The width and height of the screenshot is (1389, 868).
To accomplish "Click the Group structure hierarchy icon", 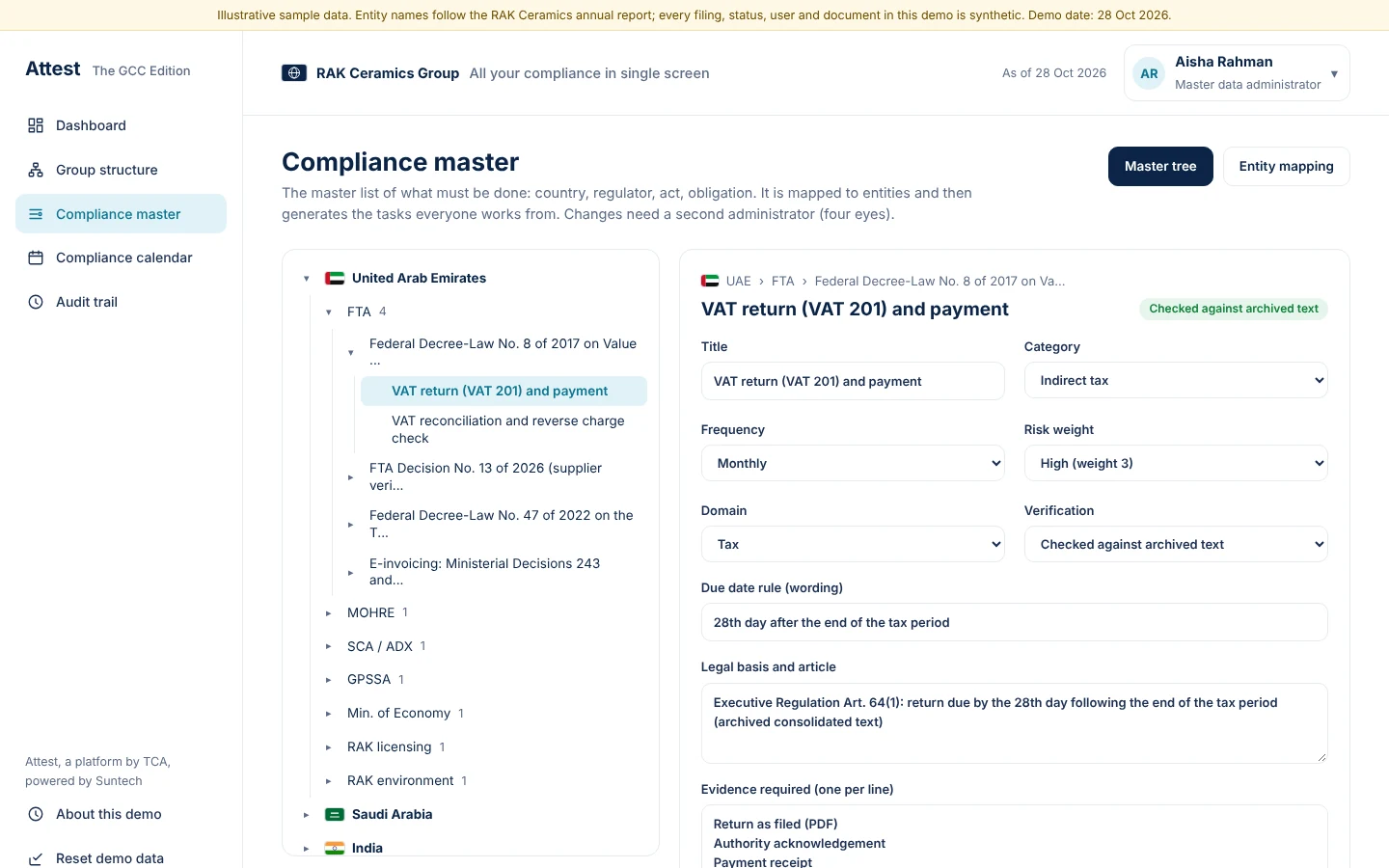I will click(x=36, y=170).
